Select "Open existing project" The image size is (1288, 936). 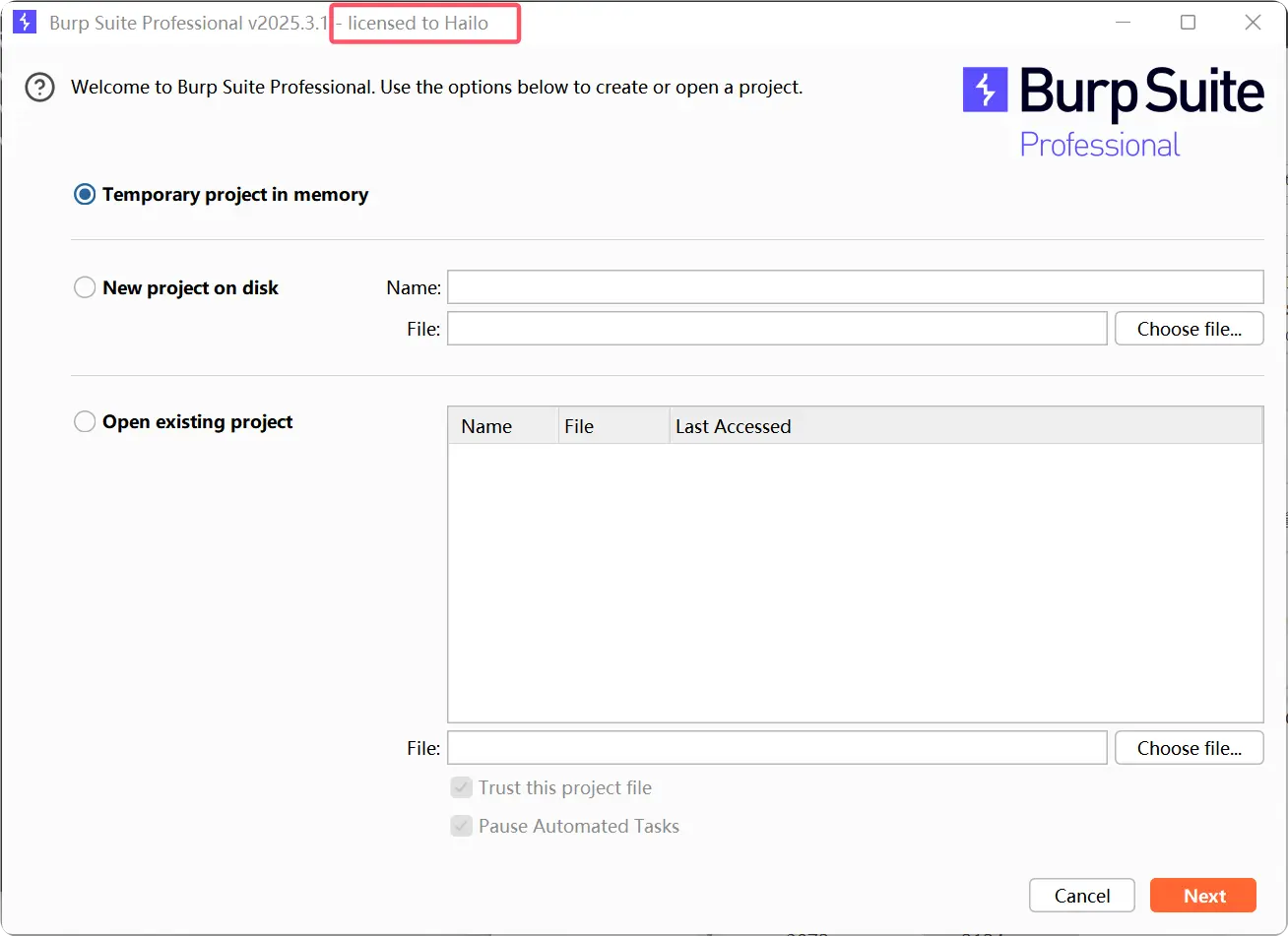[x=85, y=421]
